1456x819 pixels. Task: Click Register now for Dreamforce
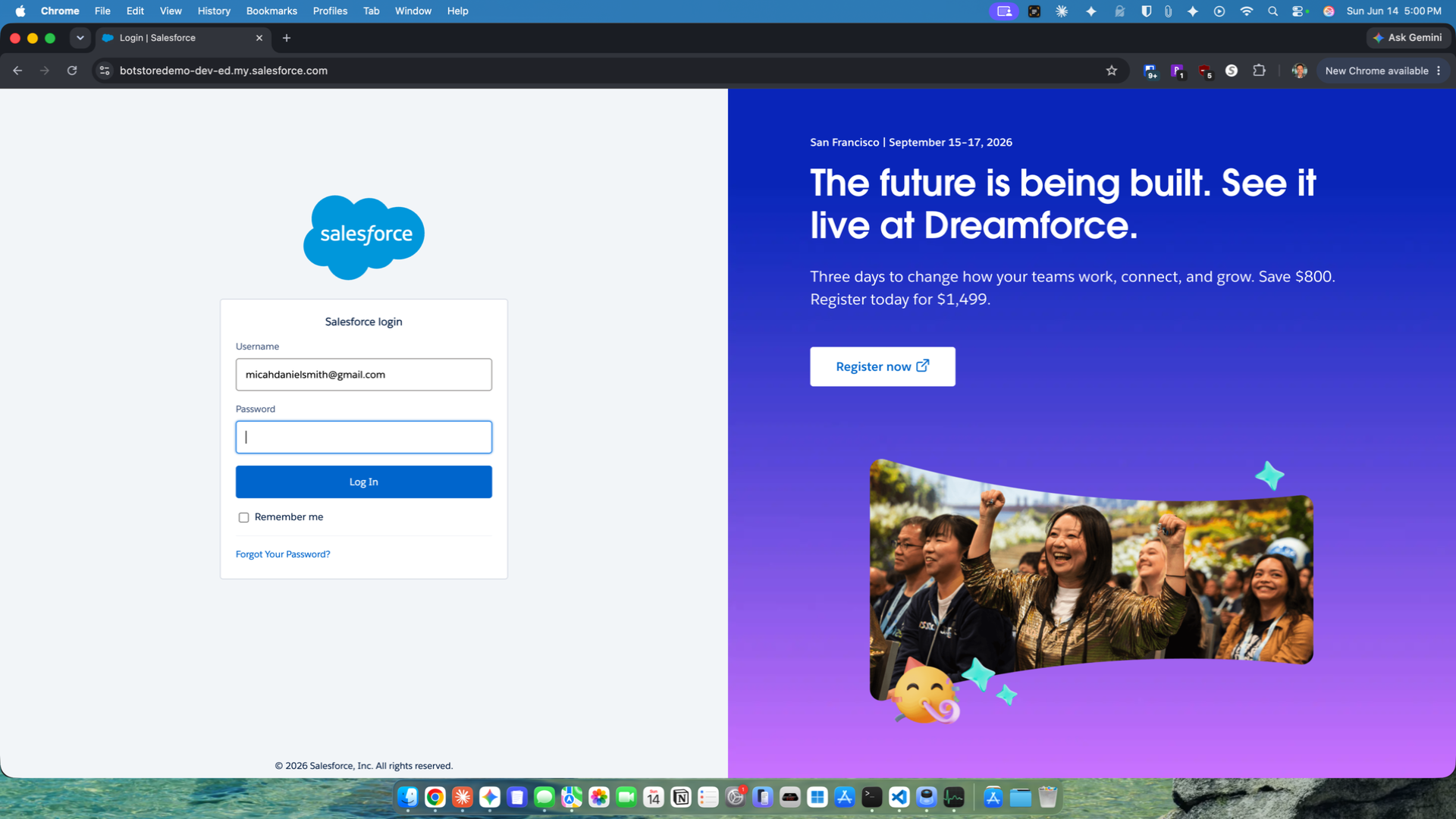tap(883, 367)
